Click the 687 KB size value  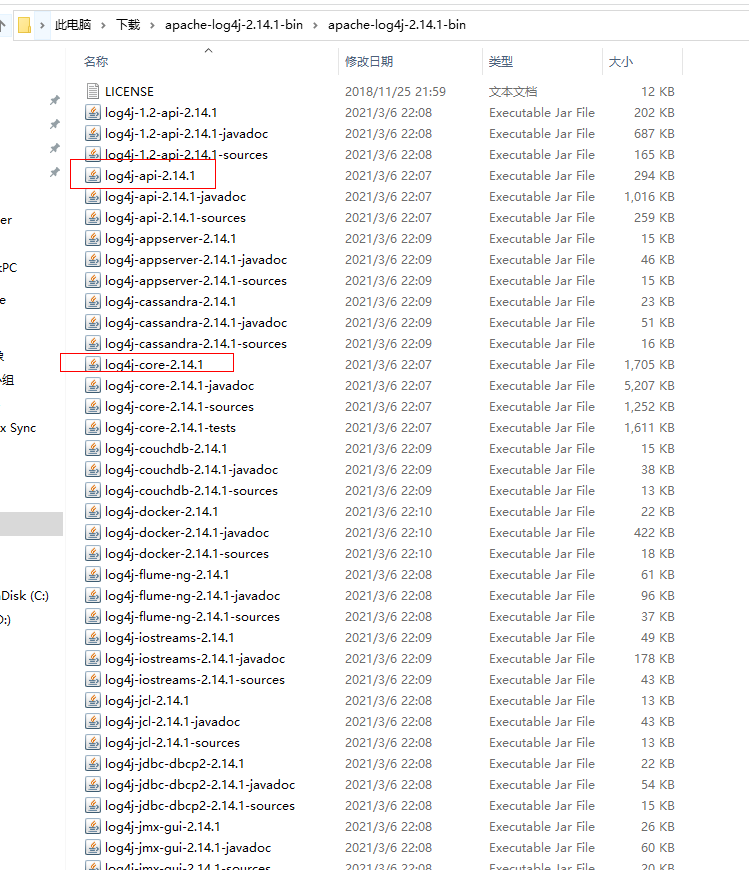[x=654, y=133]
